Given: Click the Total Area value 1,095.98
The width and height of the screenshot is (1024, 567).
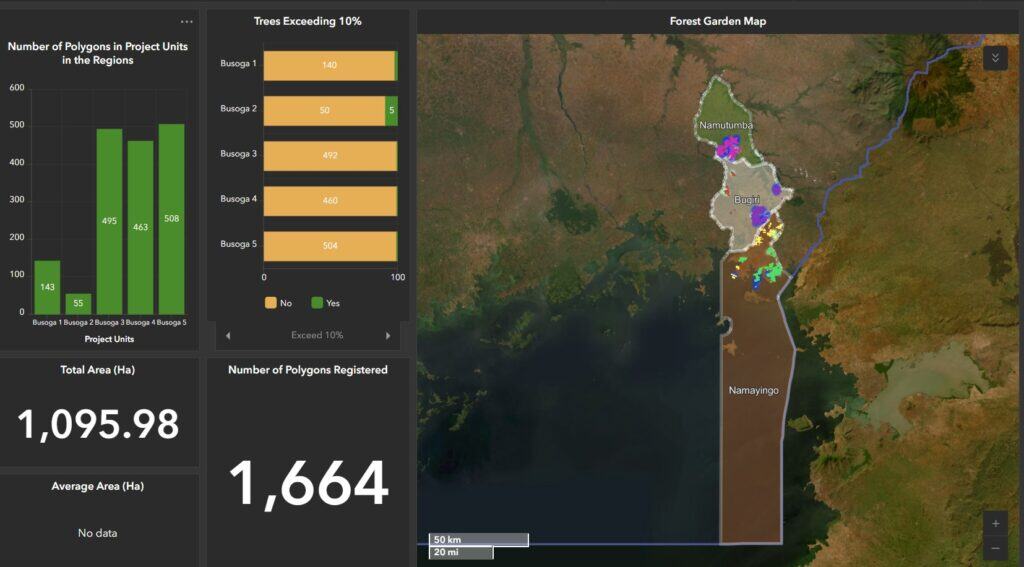Looking at the screenshot, I should (98, 425).
